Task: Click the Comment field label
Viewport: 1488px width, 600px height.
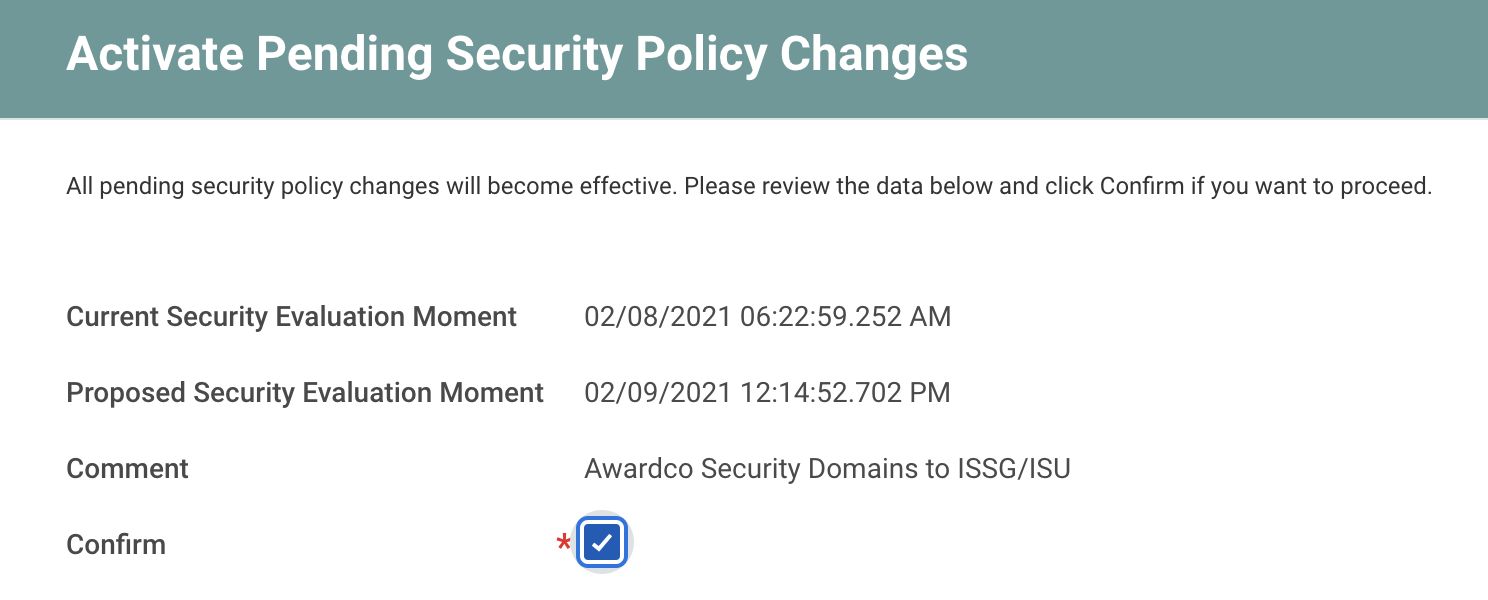Action: (x=127, y=469)
